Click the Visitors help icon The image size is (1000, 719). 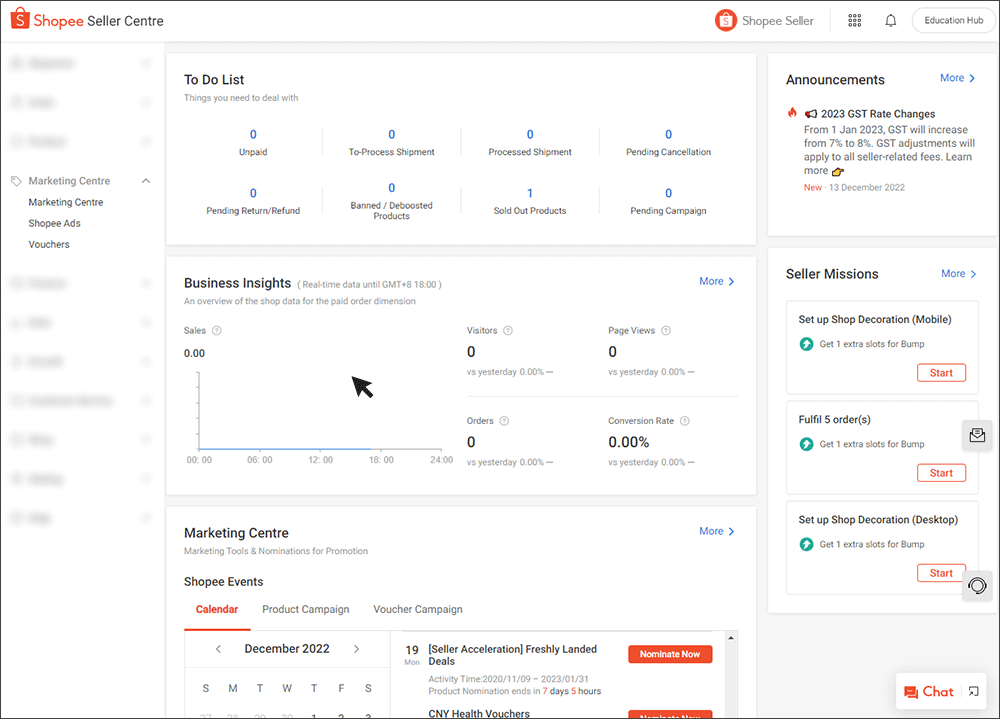coord(508,330)
